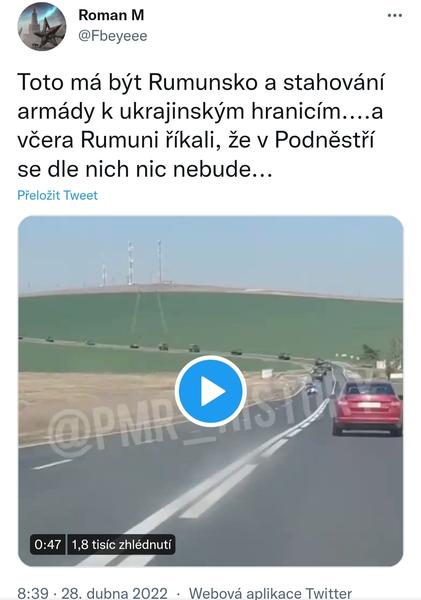Open the Webová aplikace Twitter source link
421x600 pixels.
pos(270,593)
